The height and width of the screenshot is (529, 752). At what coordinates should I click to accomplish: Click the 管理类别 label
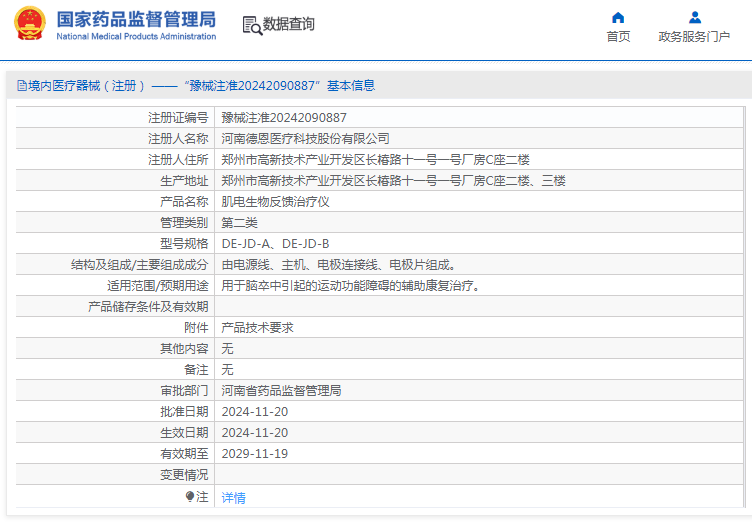tap(184, 223)
